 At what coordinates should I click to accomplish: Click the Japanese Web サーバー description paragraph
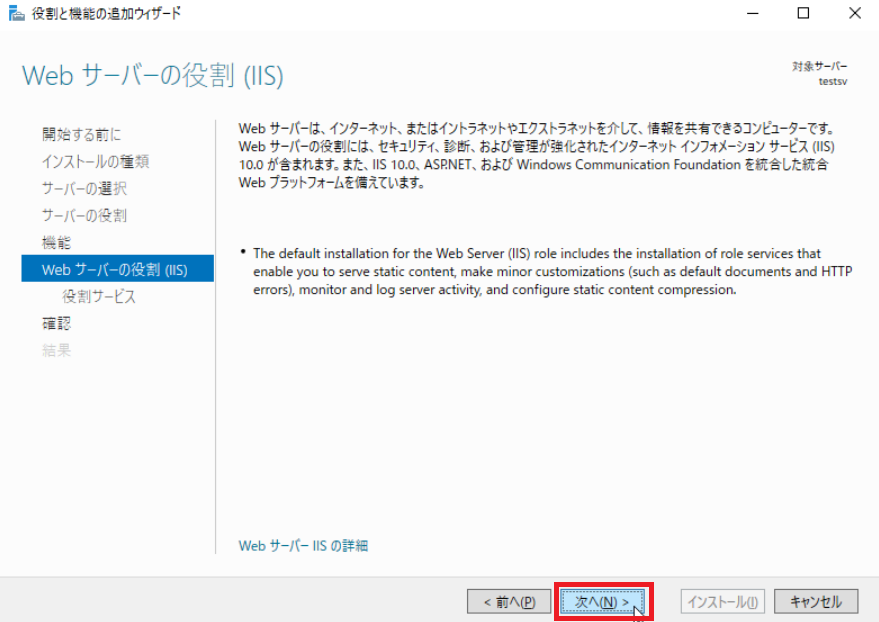click(536, 155)
